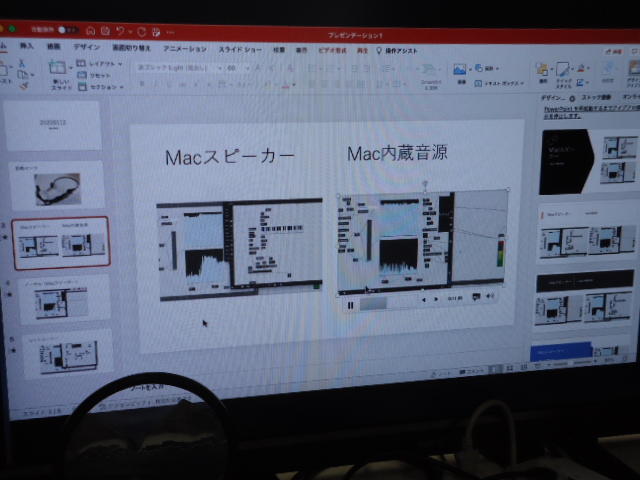640x480 pixels.
Task: Switch to the デザイン ribbon tab
Action: point(87,47)
